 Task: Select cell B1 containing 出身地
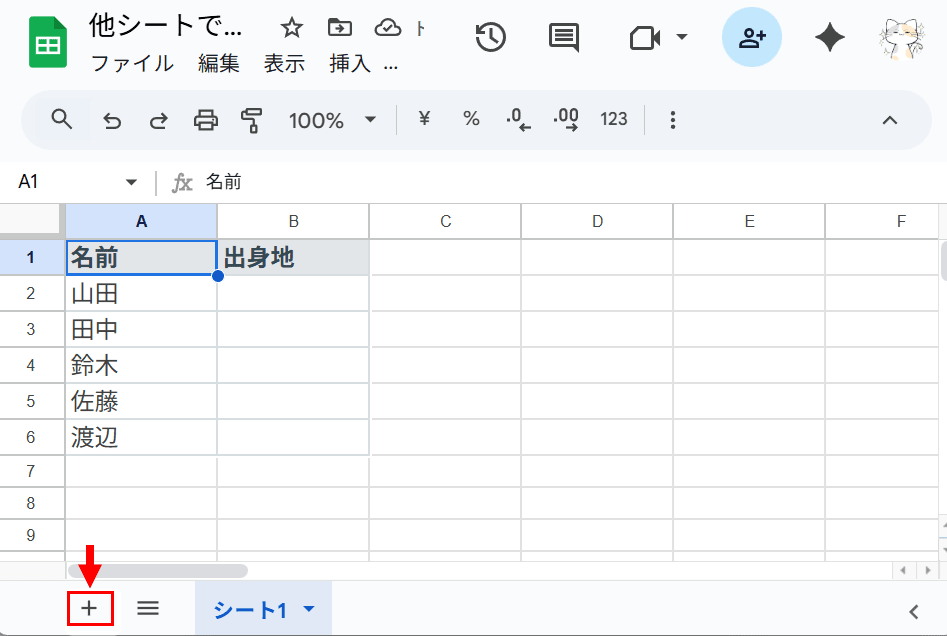click(293, 258)
